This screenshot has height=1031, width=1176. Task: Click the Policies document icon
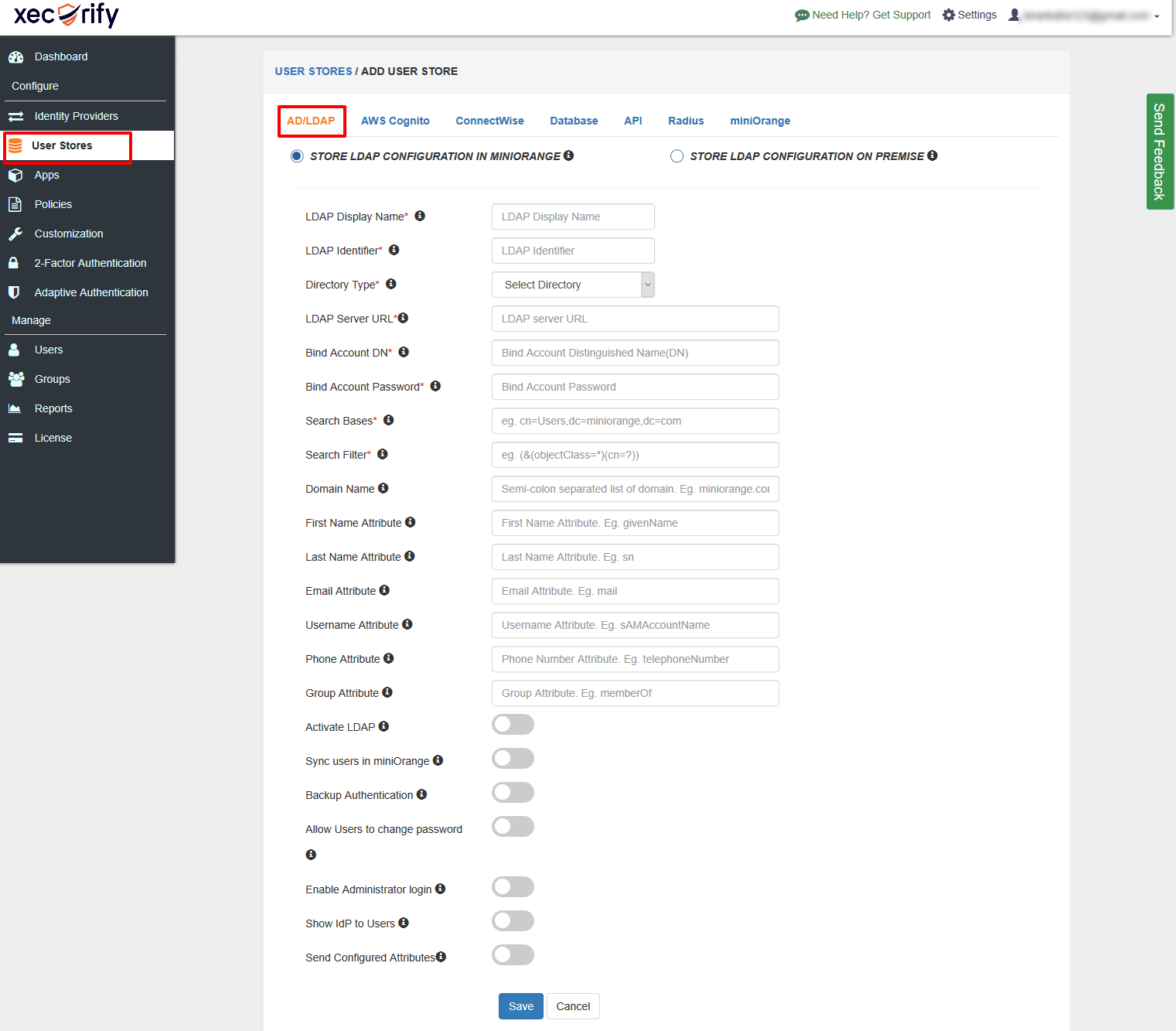pyautogui.click(x=15, y=204)
